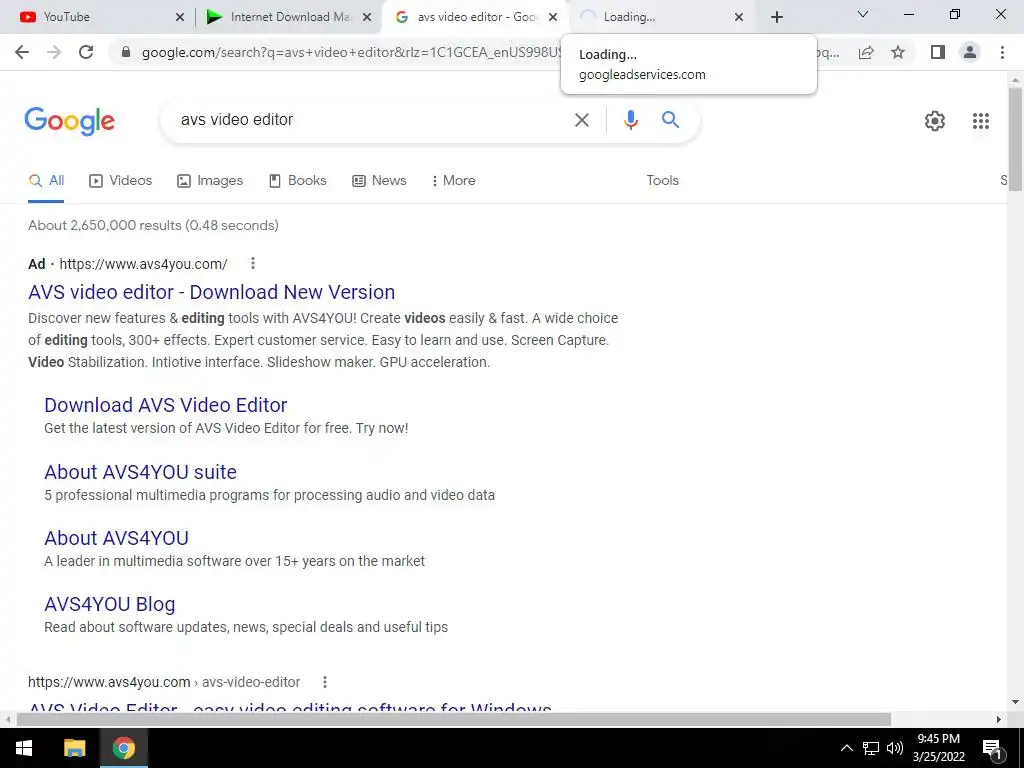
Task: Open volume control tray icon
Action: (x=895, y=748)
